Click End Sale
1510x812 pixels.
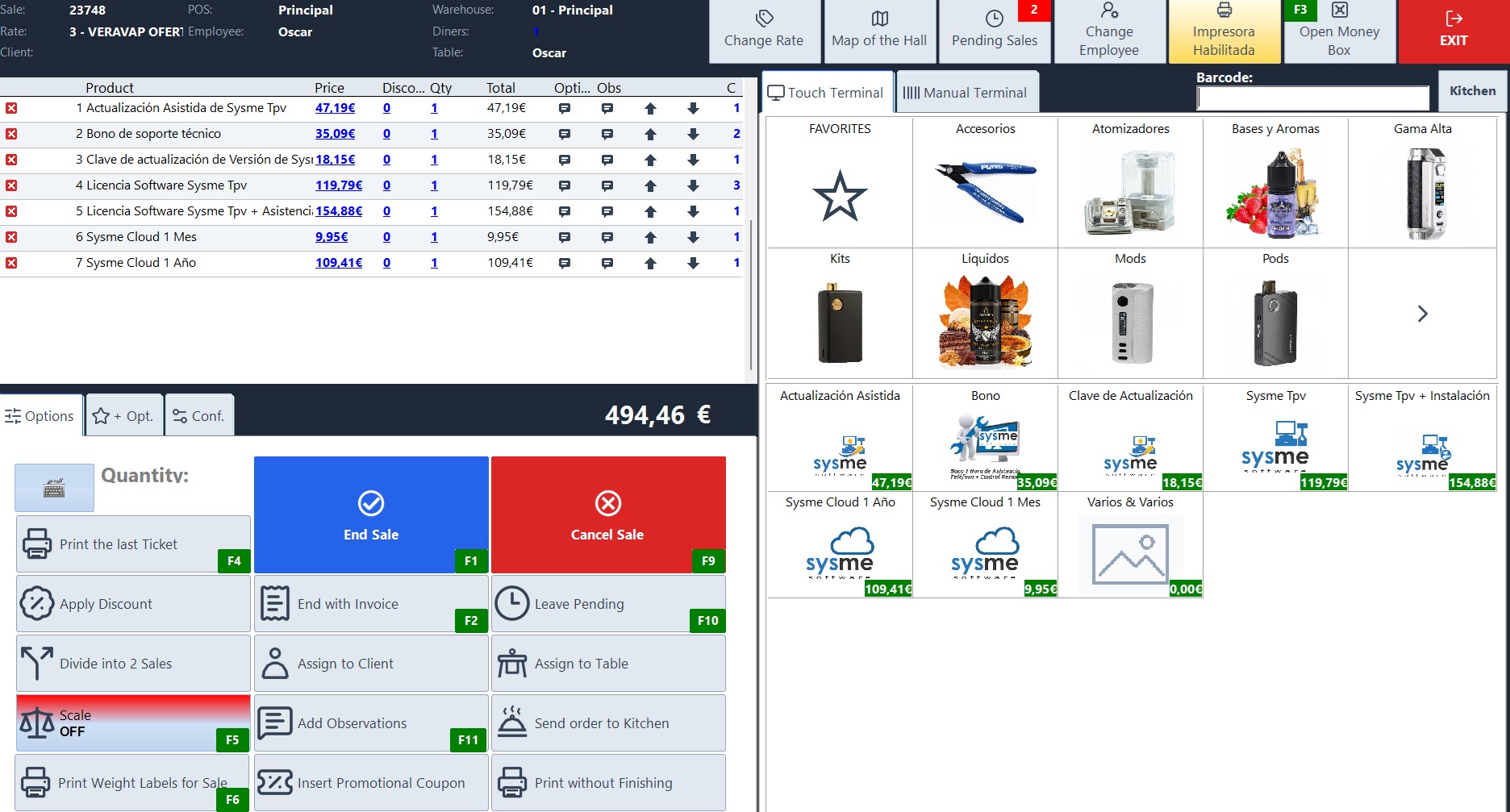371,514
